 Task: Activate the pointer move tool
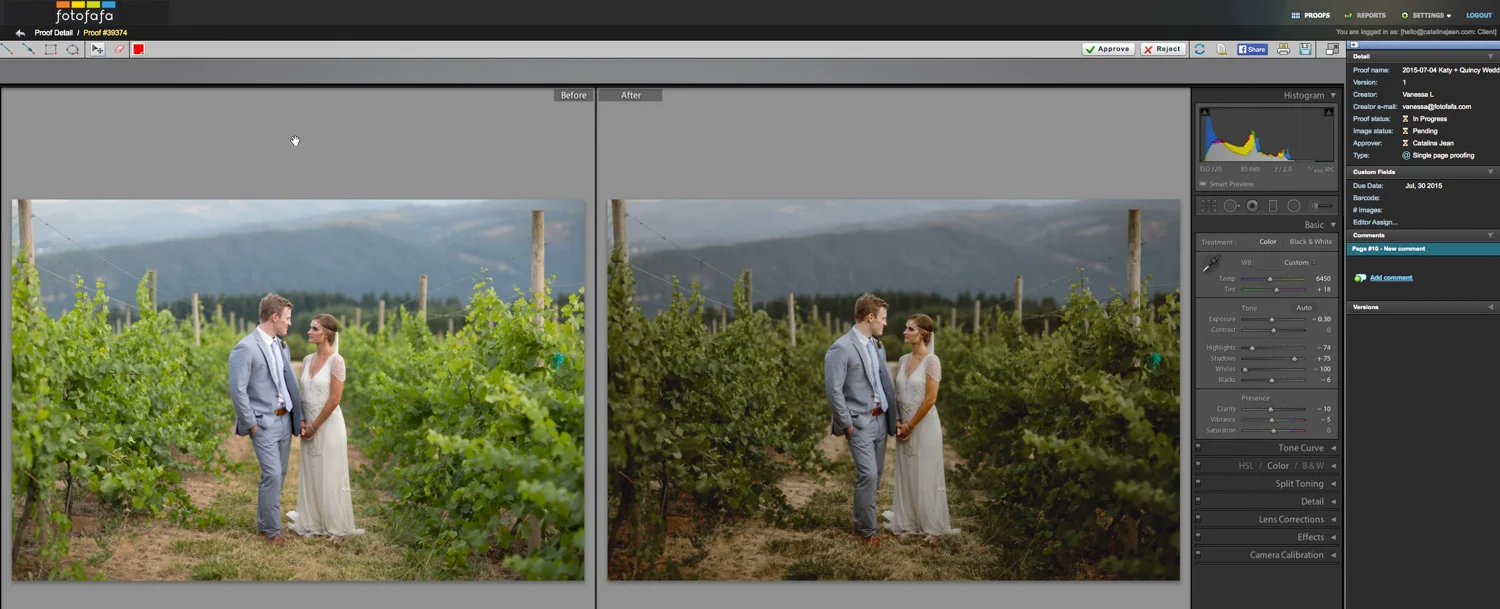(x=97, y=49)
